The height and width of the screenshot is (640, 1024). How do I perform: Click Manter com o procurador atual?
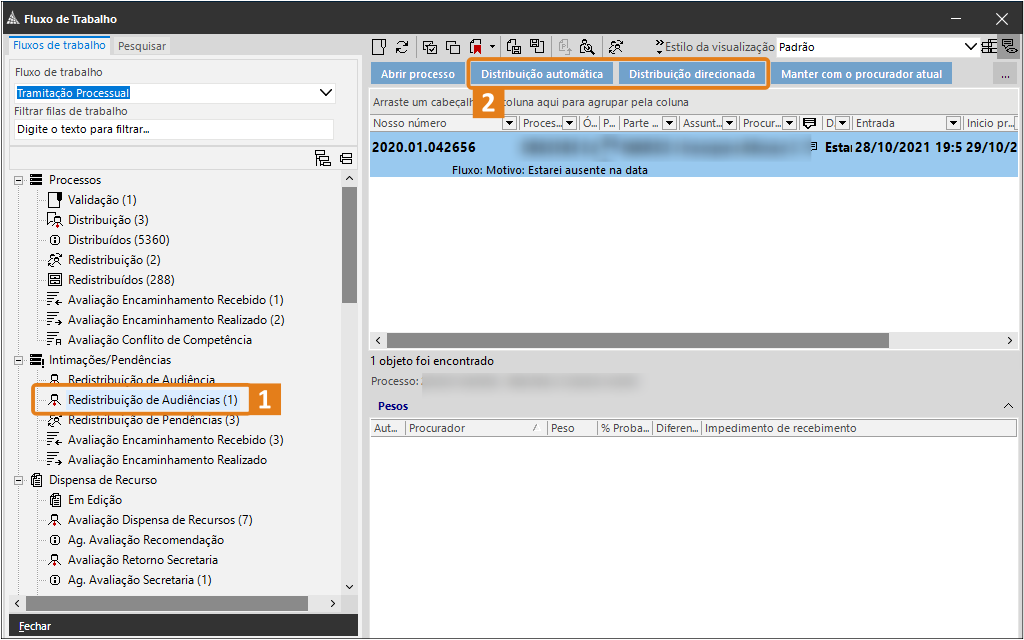click(861, 74)
